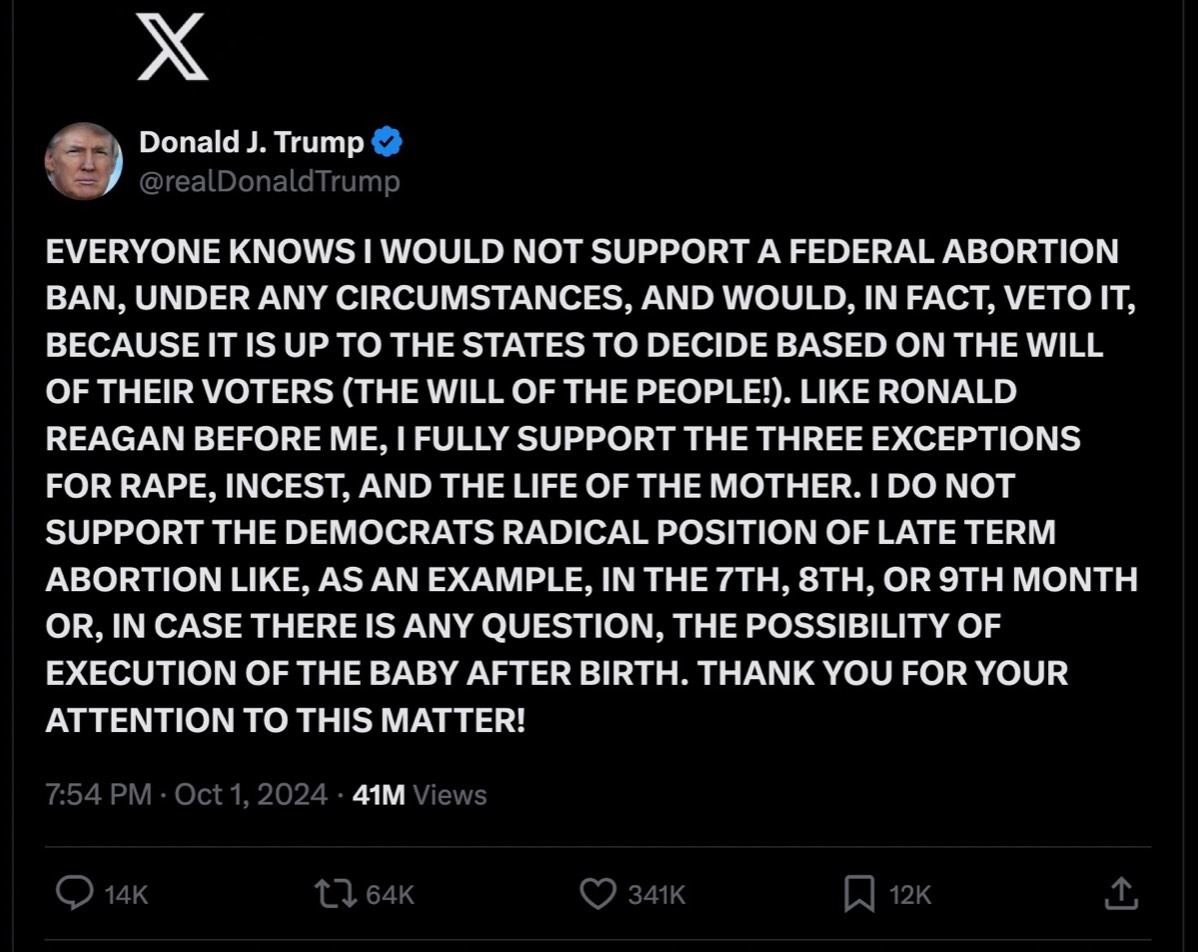Open the @realDonaldTrump handle link
The width and height of the screenshot is (1198, 952).
(269, 181)
